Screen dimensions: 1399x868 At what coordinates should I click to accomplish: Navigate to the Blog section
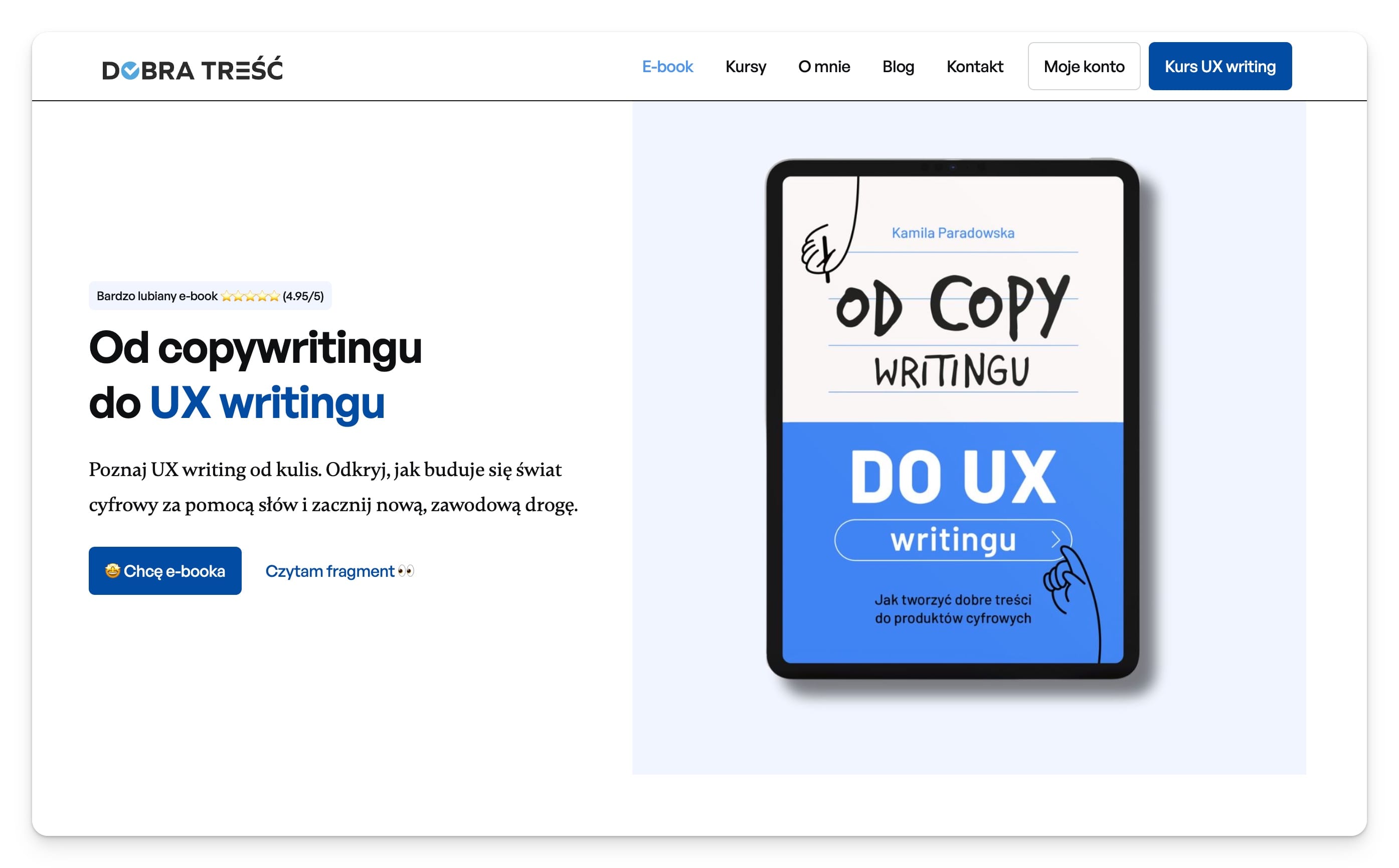coord(898,67)
